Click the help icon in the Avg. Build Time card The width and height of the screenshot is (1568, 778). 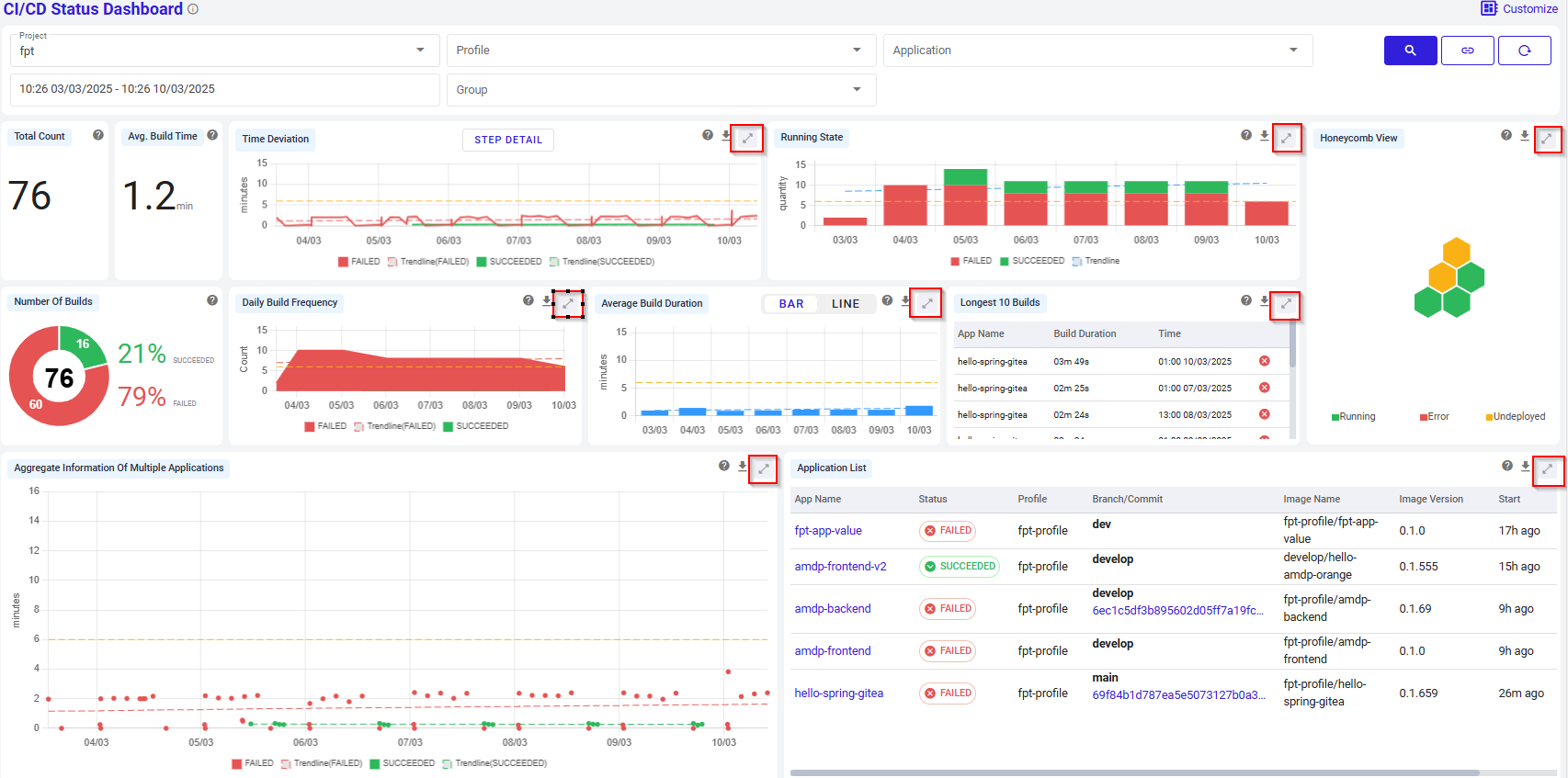pyautogui.click(x=212, y=135)
